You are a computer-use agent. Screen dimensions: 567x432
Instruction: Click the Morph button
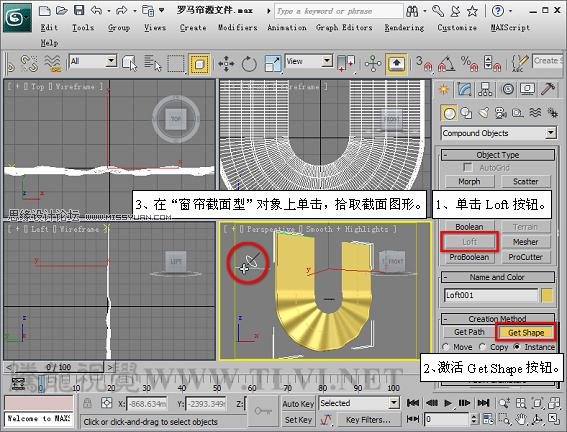469,181
